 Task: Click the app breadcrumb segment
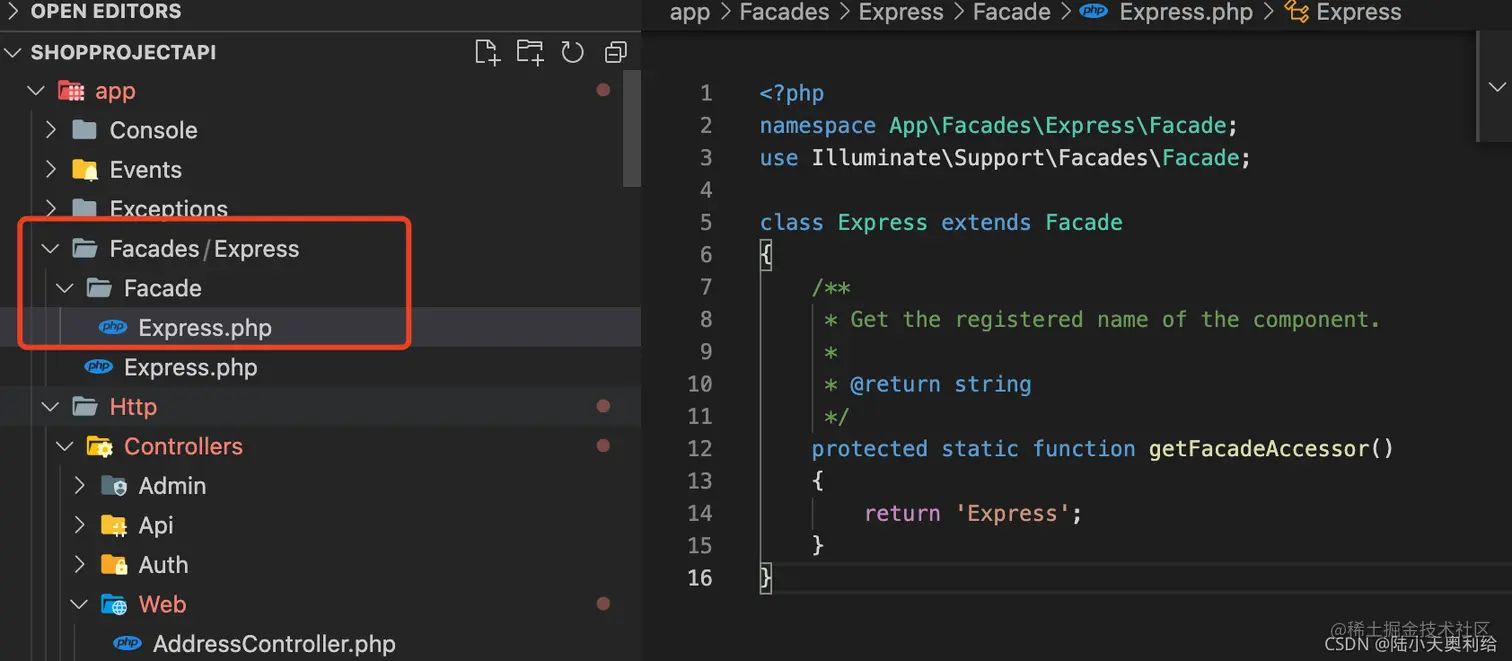click(690, 12)
